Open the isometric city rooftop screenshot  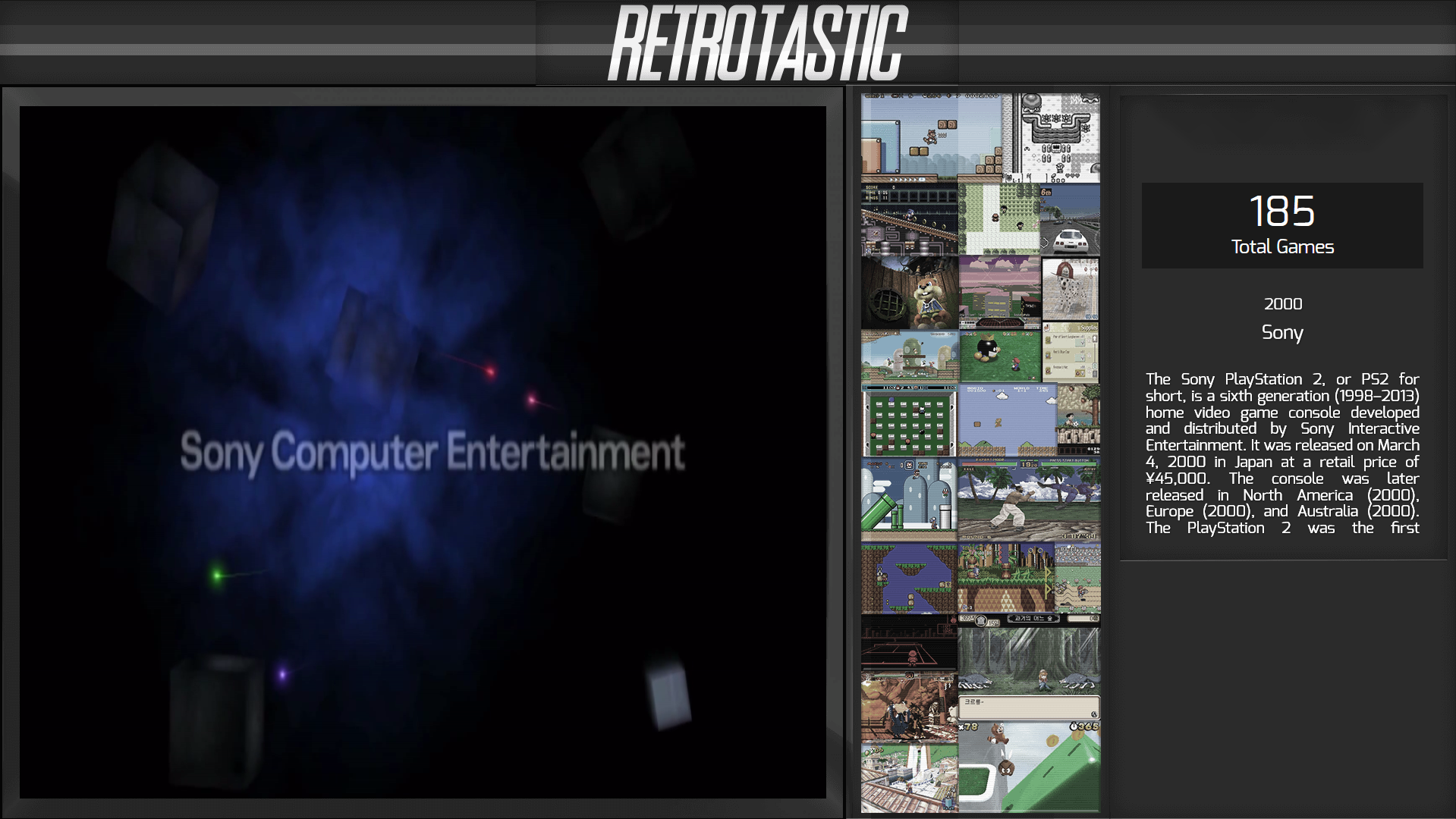[909, 778]
